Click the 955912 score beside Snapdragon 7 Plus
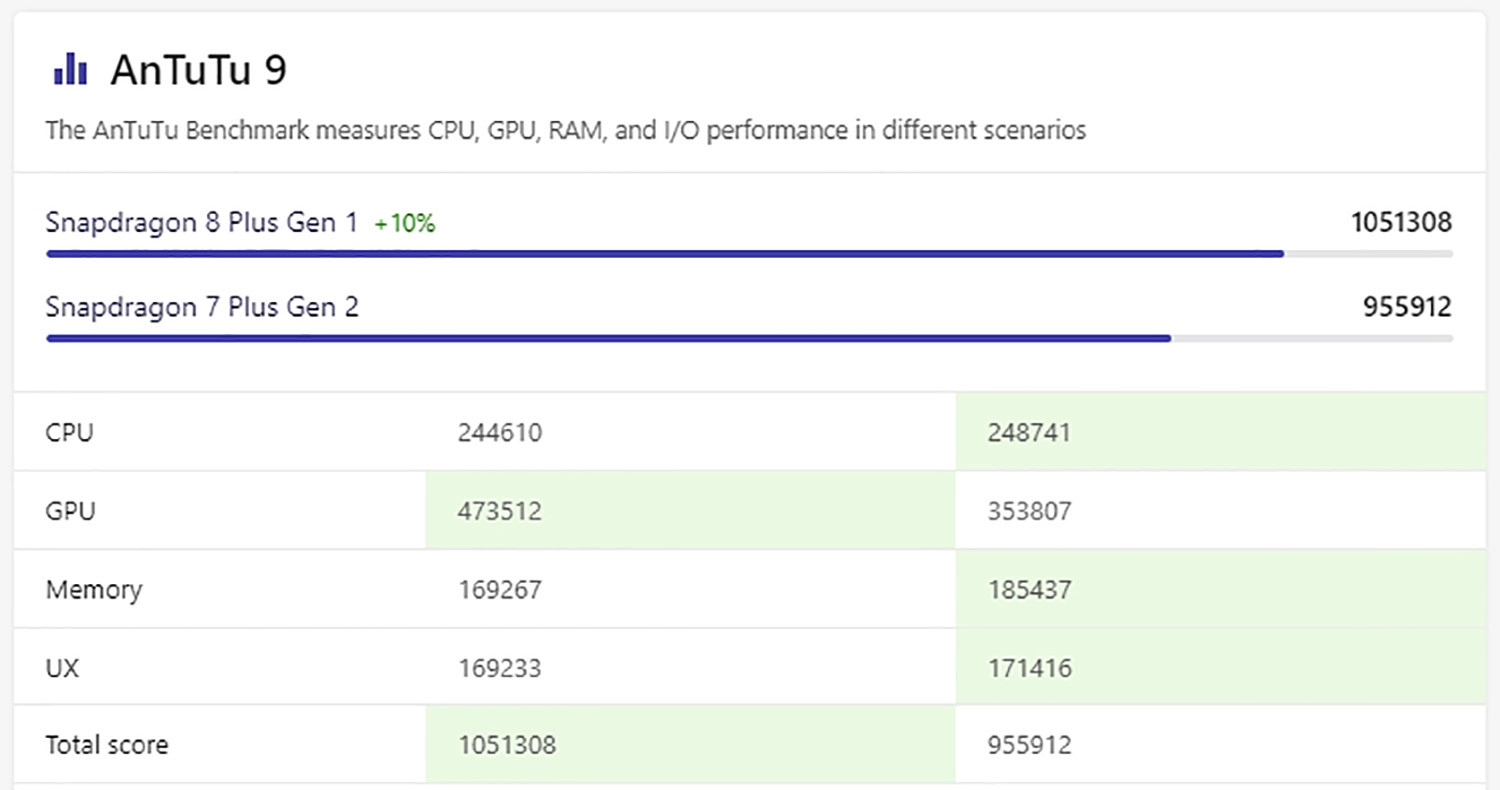This screenshot has height=790, width=1500. coord(1407,307)
